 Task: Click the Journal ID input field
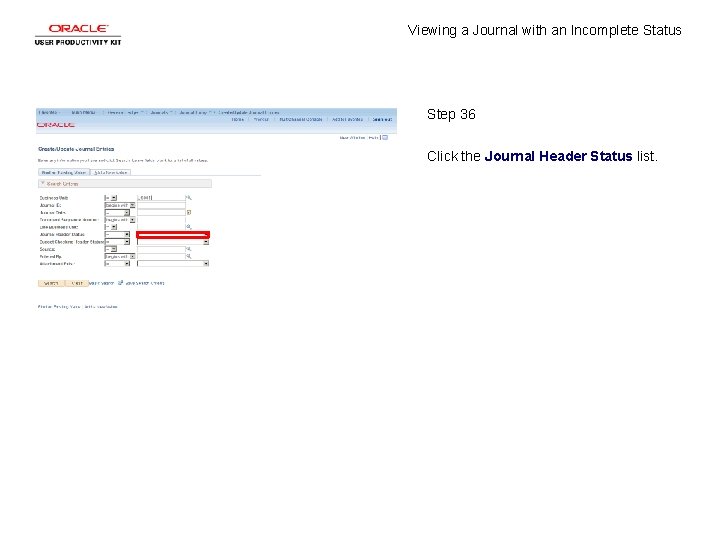(x=161, y=205)
